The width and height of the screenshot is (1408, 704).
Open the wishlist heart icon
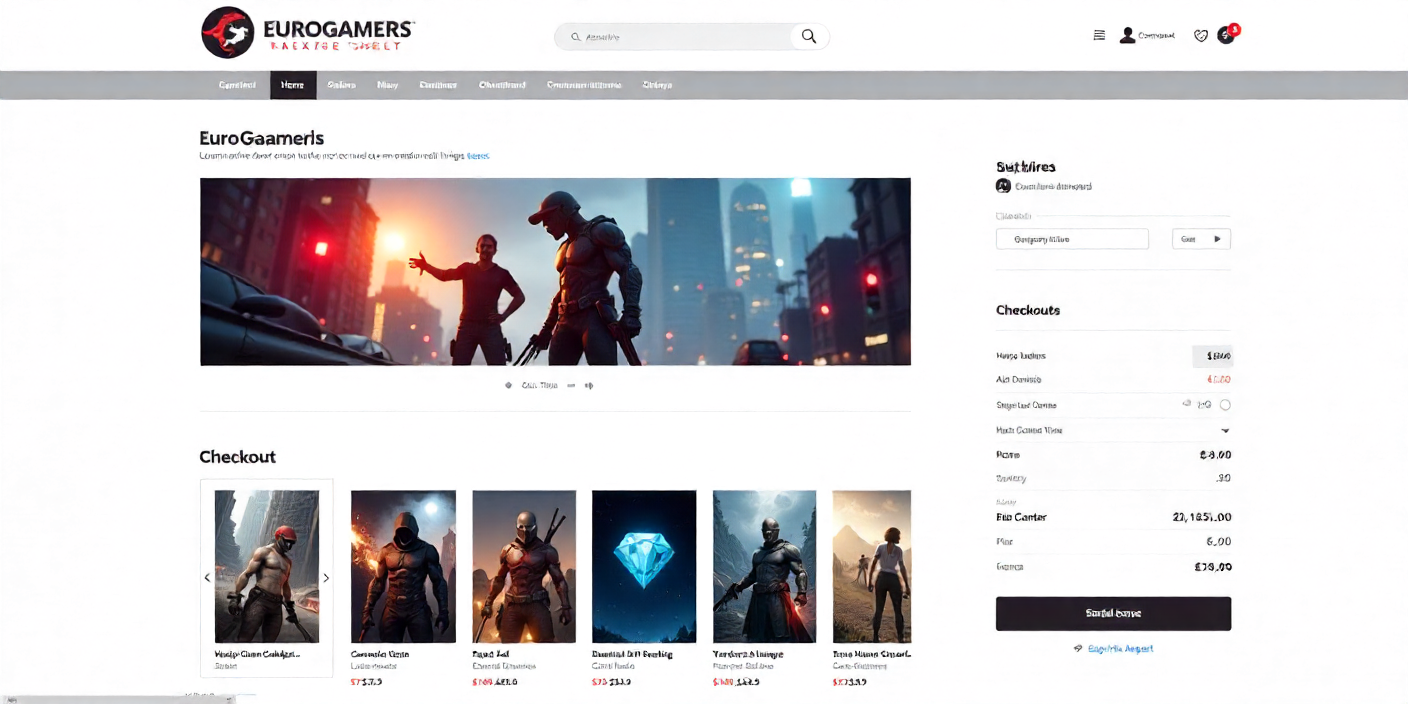(1200, 35)
